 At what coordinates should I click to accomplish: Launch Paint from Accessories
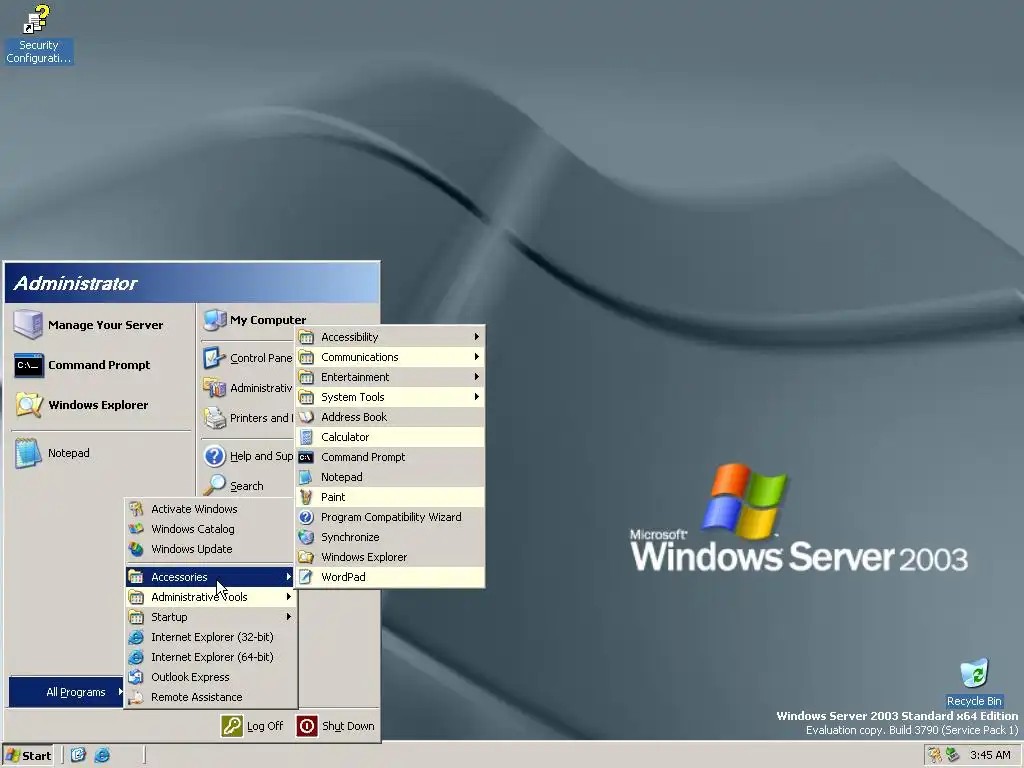(390, 497)
